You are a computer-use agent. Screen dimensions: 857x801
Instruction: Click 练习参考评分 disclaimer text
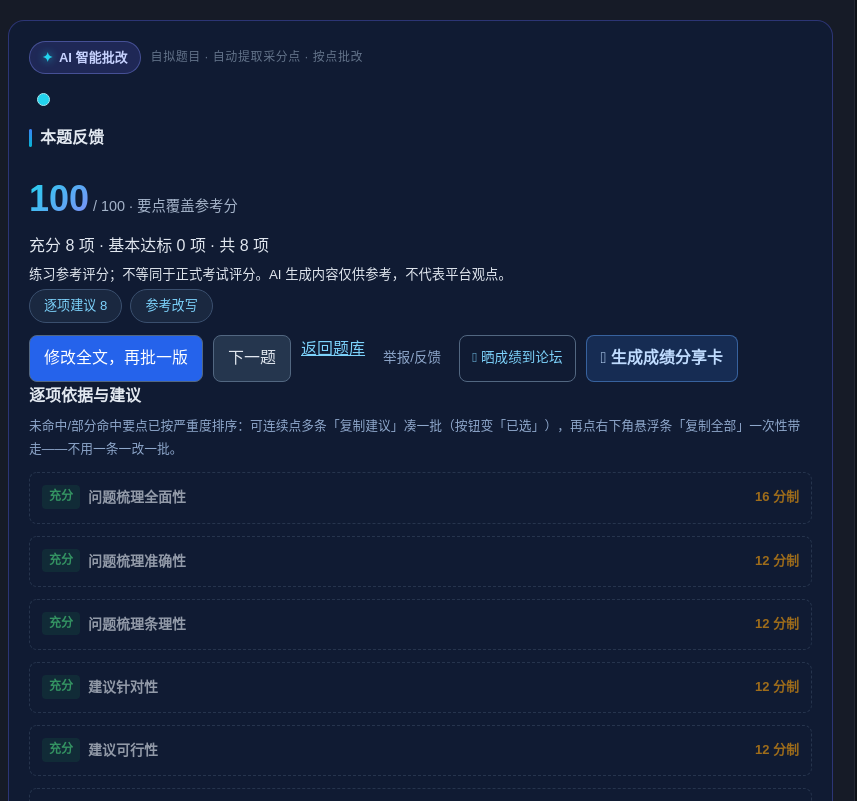click(268, 274)
